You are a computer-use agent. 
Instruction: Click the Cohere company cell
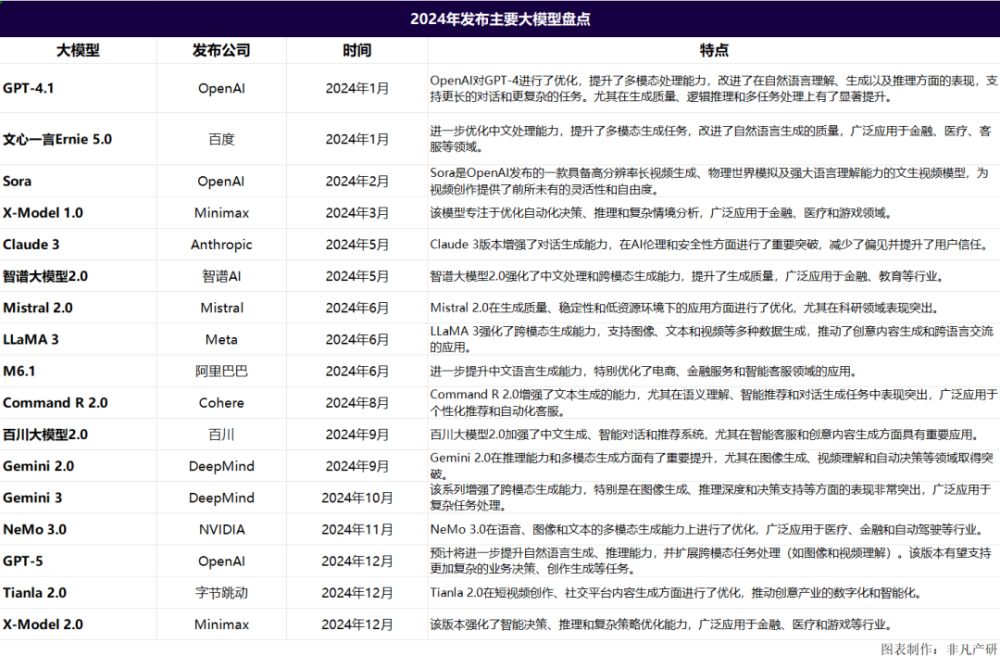click(221, 403)
